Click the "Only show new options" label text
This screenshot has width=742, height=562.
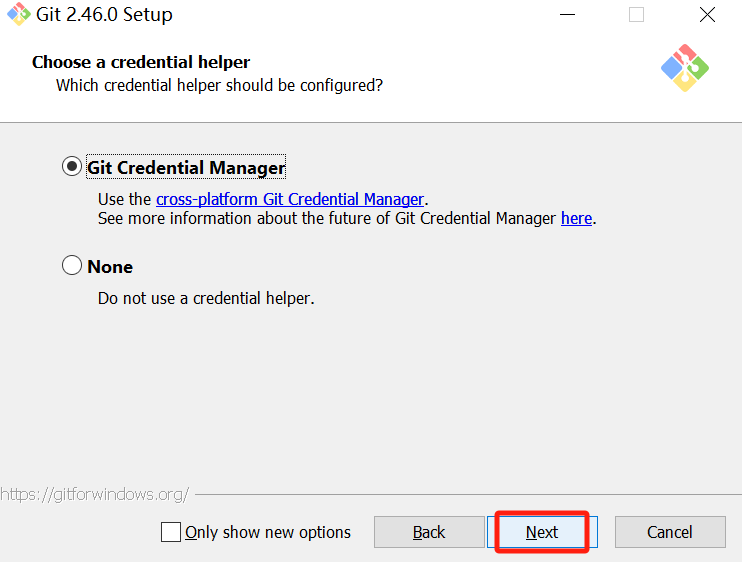pyautogui.click(x=268, y=532)
